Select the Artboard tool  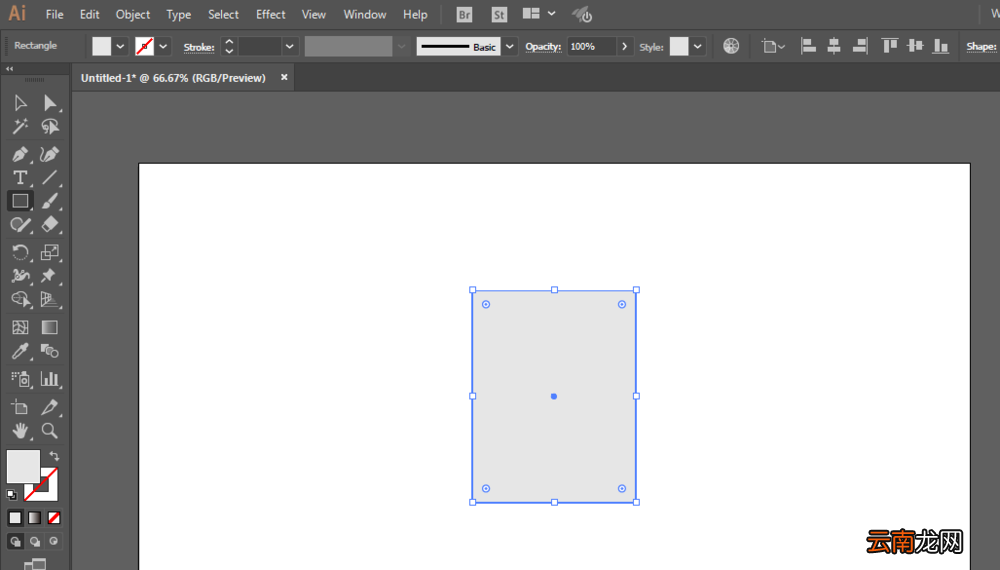click(x=20, y=407)
